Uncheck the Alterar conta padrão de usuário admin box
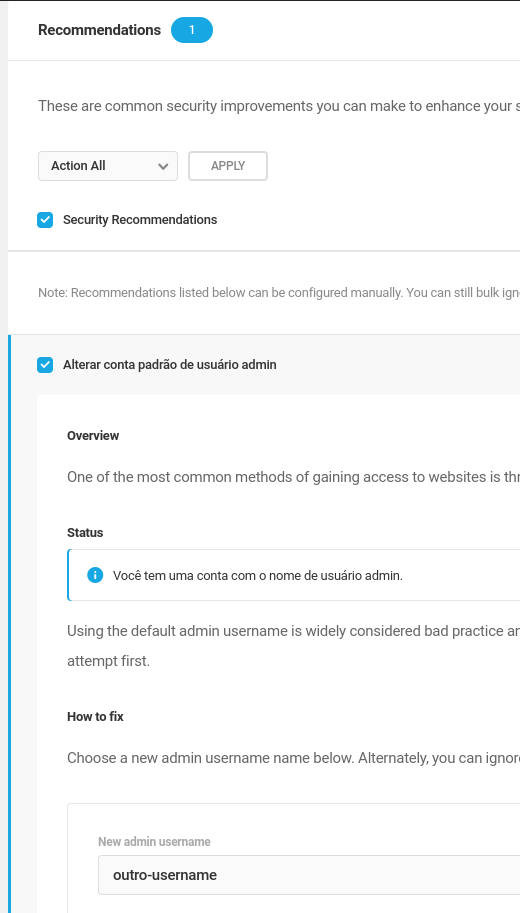The width and height of the screenshot is (520, 913). (45, 365)
